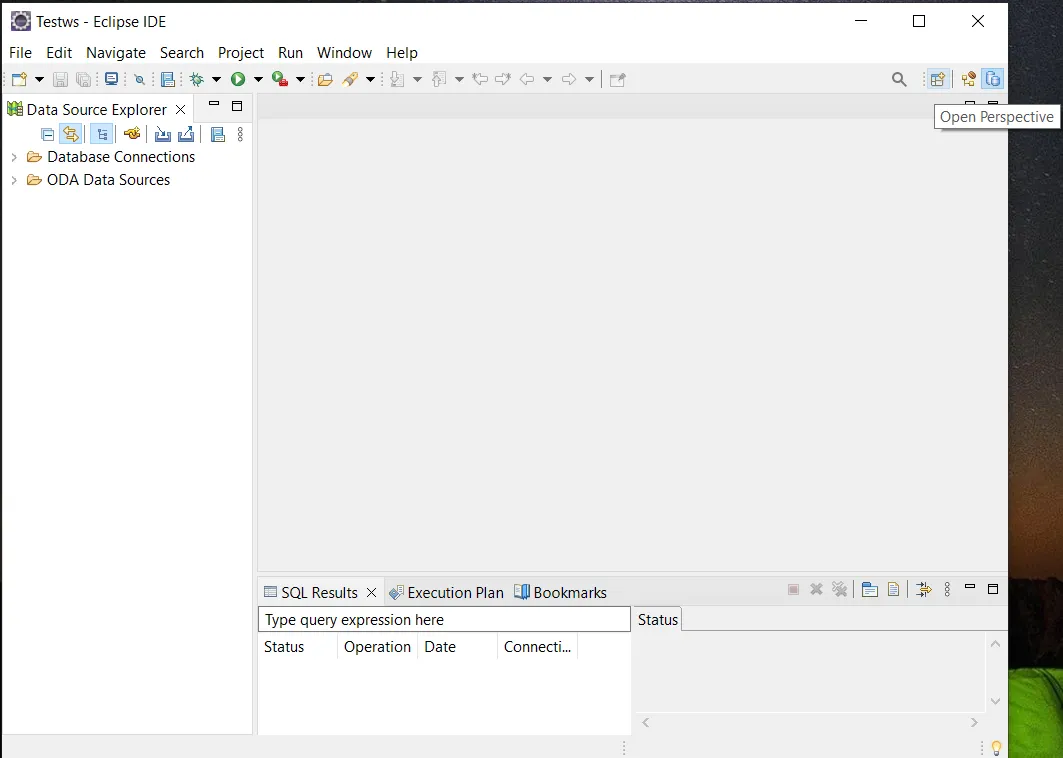
Task: Click the Import connection profiles icon
Action: coord(163,134)
